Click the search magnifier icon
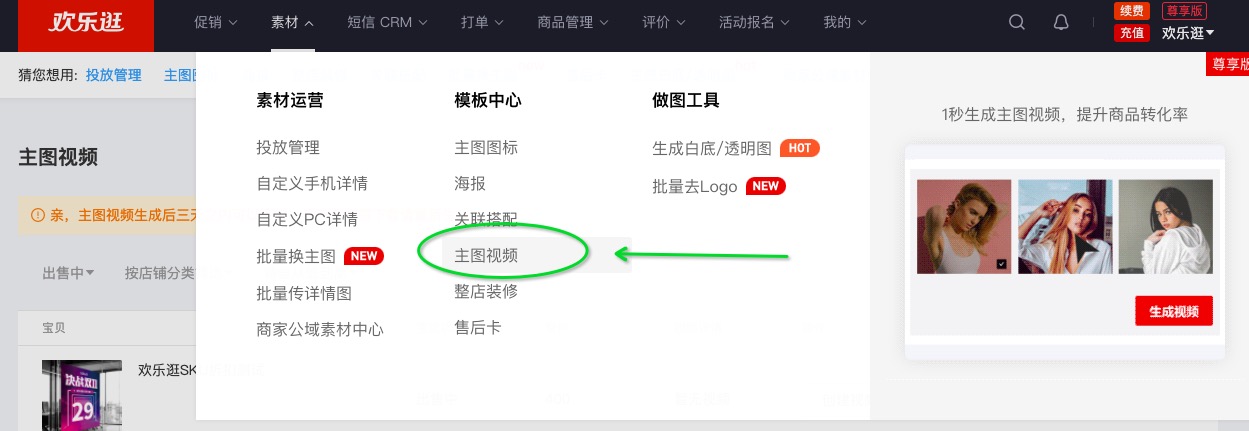1249x431 pixels. click(x=1017, y=22)
